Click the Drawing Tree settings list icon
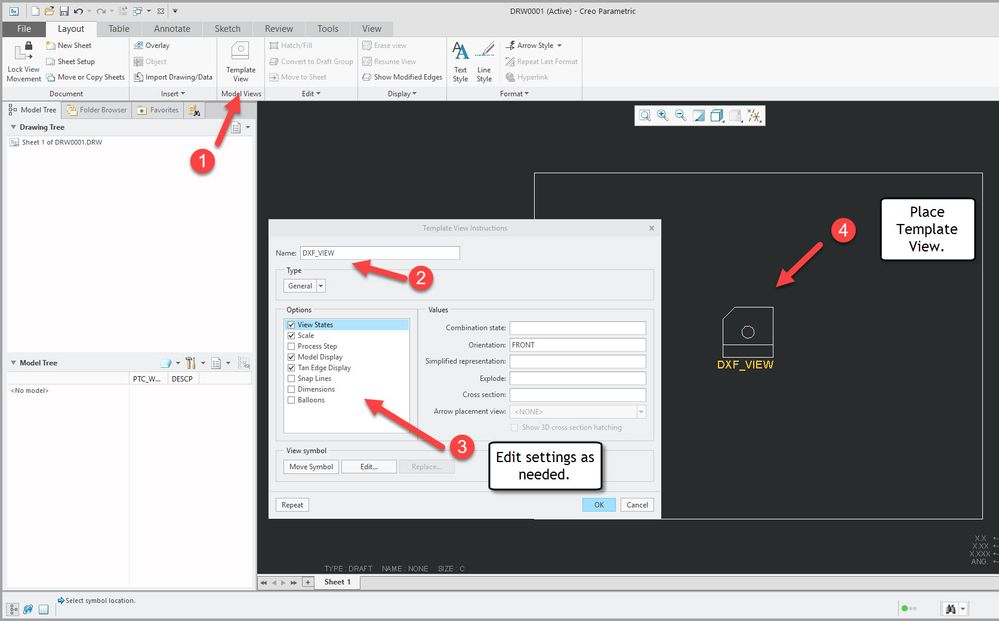Screen dimensions: 999x621 click(236, 127)
